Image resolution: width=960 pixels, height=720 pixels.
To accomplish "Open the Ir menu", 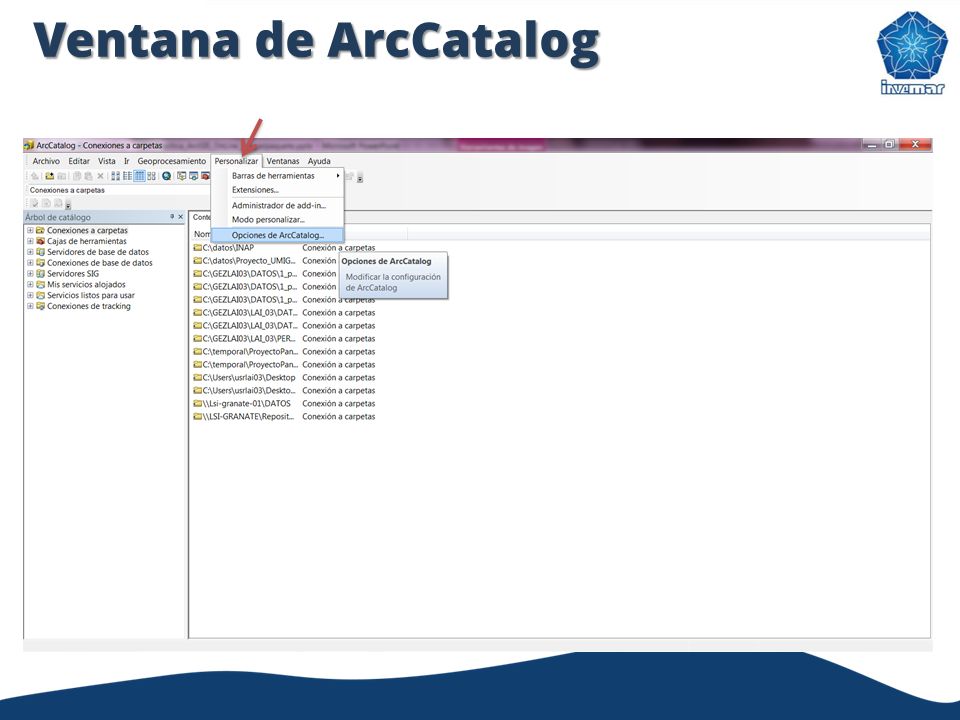I will point(127,161).
